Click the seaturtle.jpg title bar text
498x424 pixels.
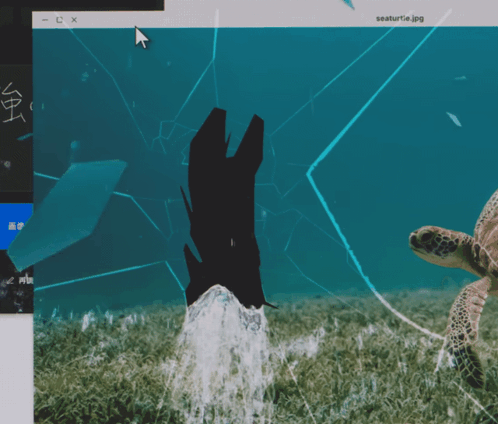coord(400,18)
